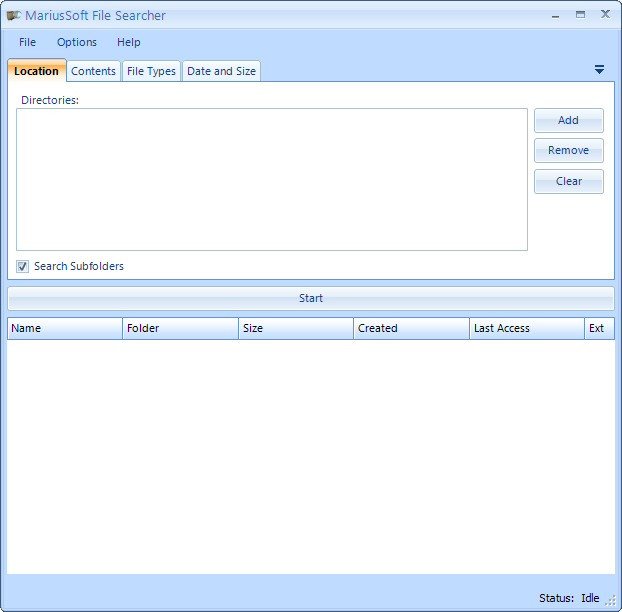Sort results by Ext column header
The width and height of the screenshot is (622, 612).
pyautogui.click(x=599, y=328)
